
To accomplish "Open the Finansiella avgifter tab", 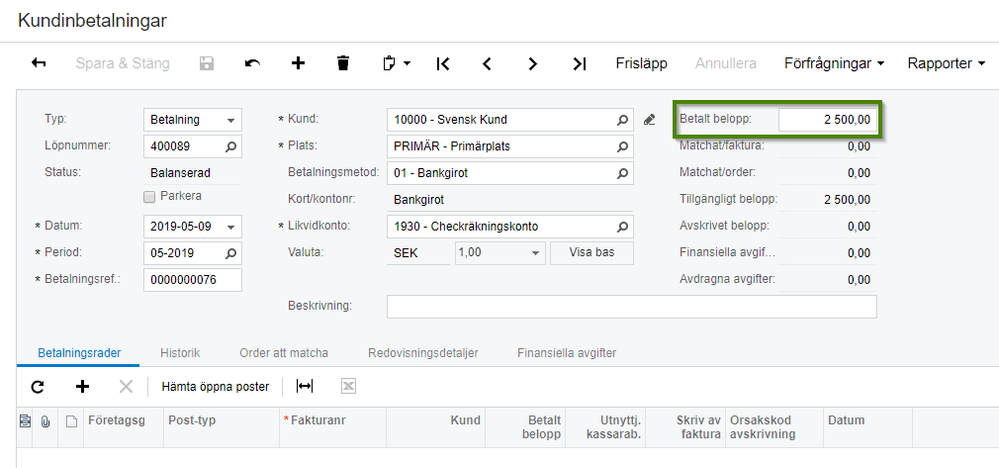I will coord(566,353).
